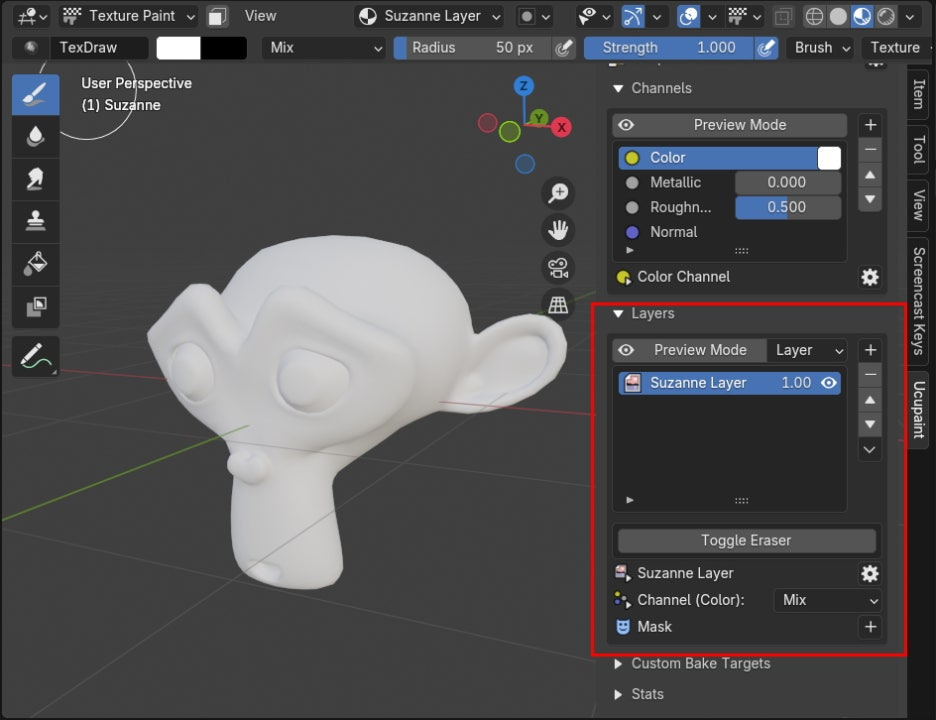
Task: Switch to rendered shading
Action: pos(886,17)
